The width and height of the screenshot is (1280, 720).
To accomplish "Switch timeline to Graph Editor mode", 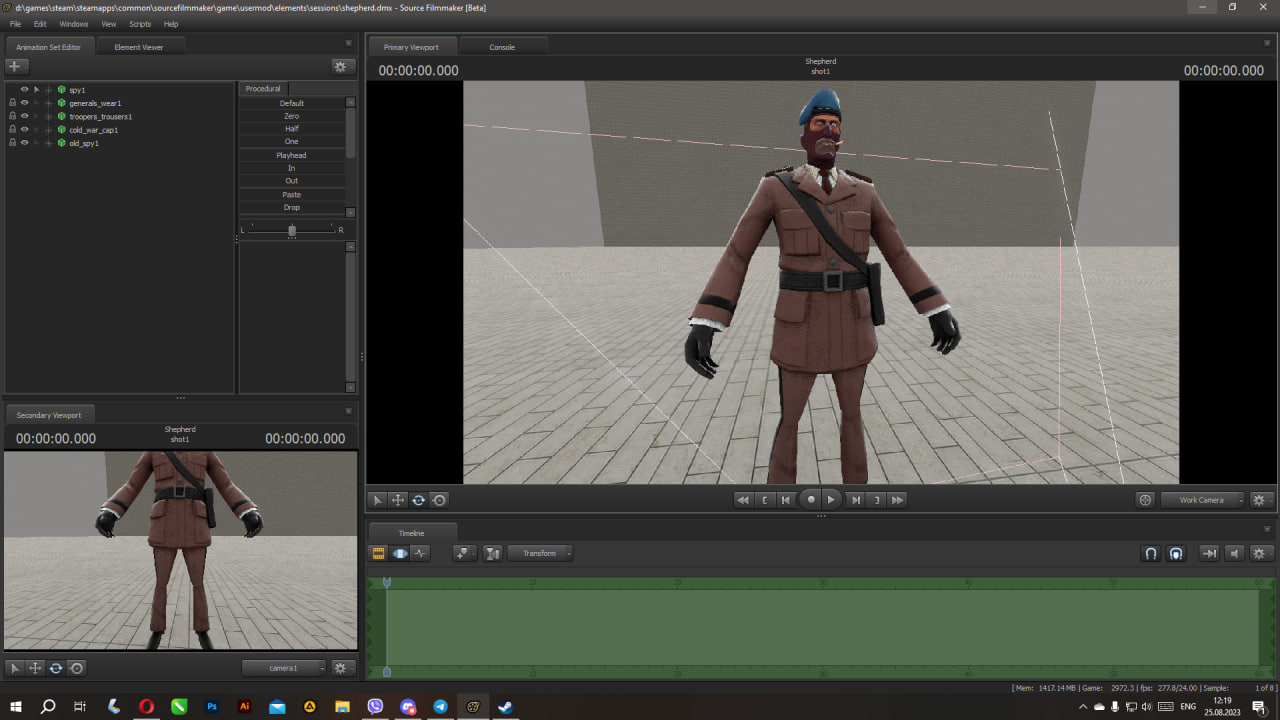I will point(421,553).
